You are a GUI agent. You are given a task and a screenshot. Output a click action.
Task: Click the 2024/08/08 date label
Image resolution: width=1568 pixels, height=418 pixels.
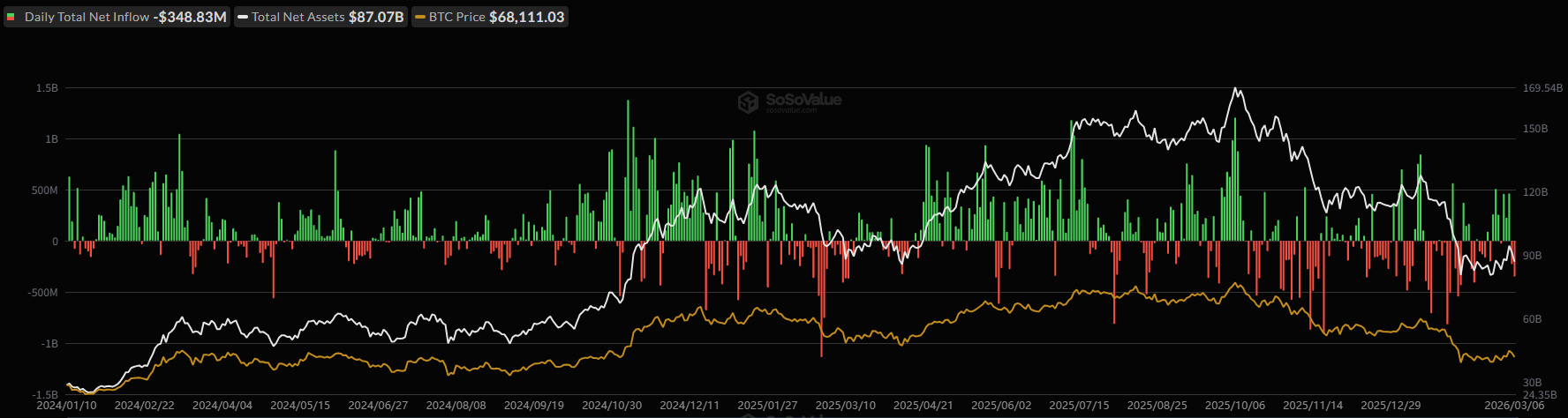point(456,406)
